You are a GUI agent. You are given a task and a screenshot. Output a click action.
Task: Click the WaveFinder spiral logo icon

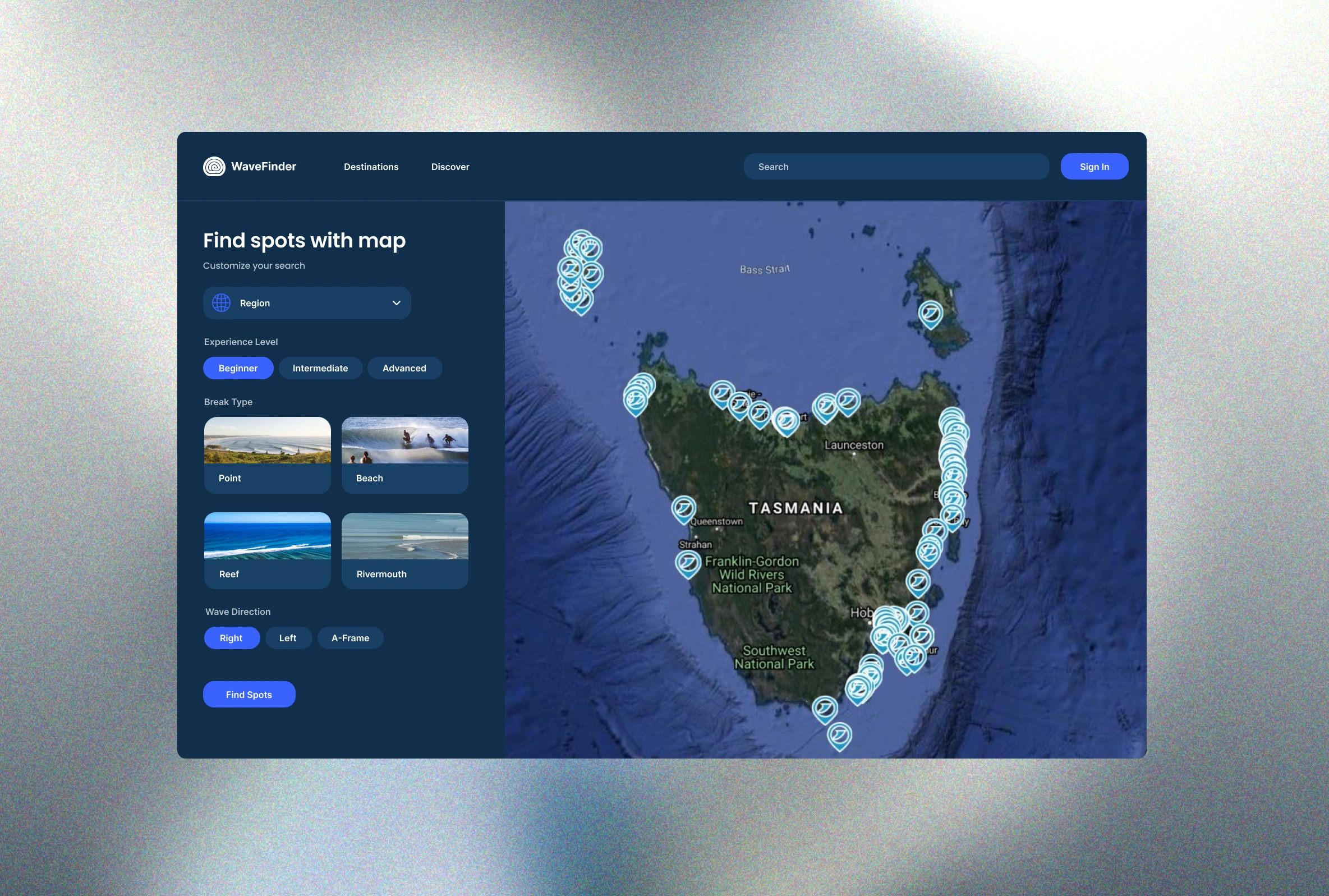pos(214,166)
